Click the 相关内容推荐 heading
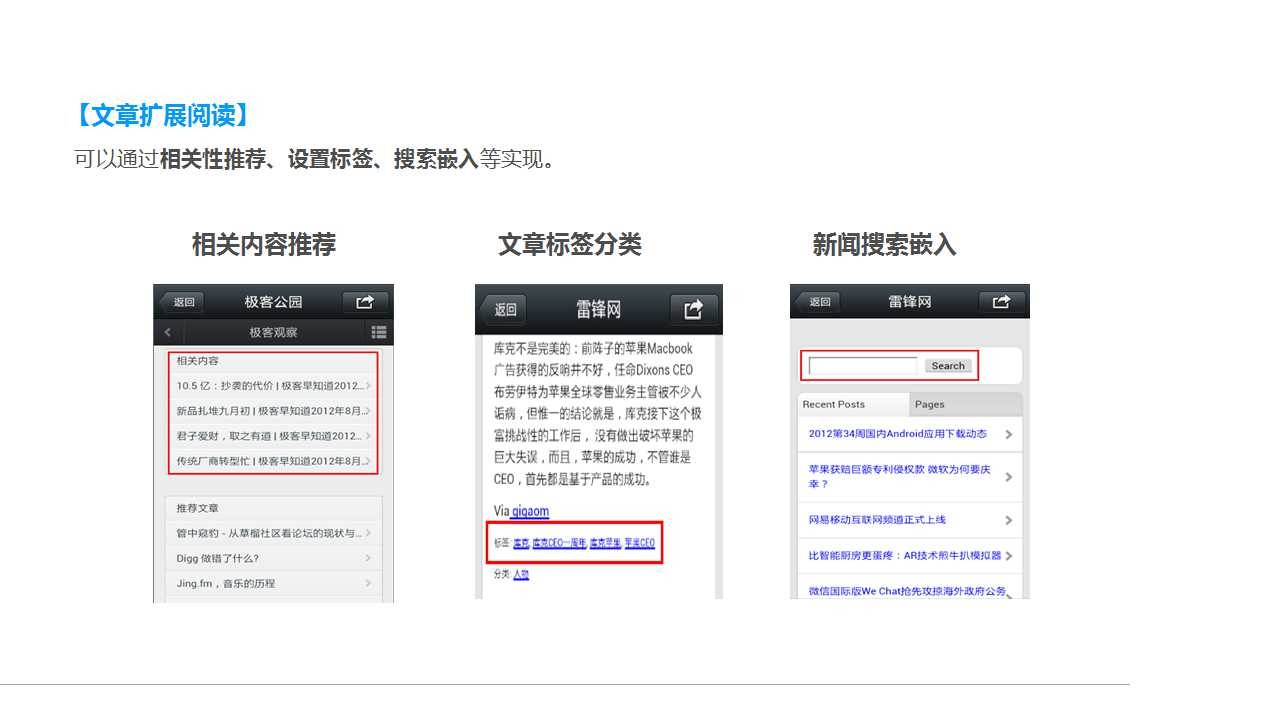 tap(264, 245)
